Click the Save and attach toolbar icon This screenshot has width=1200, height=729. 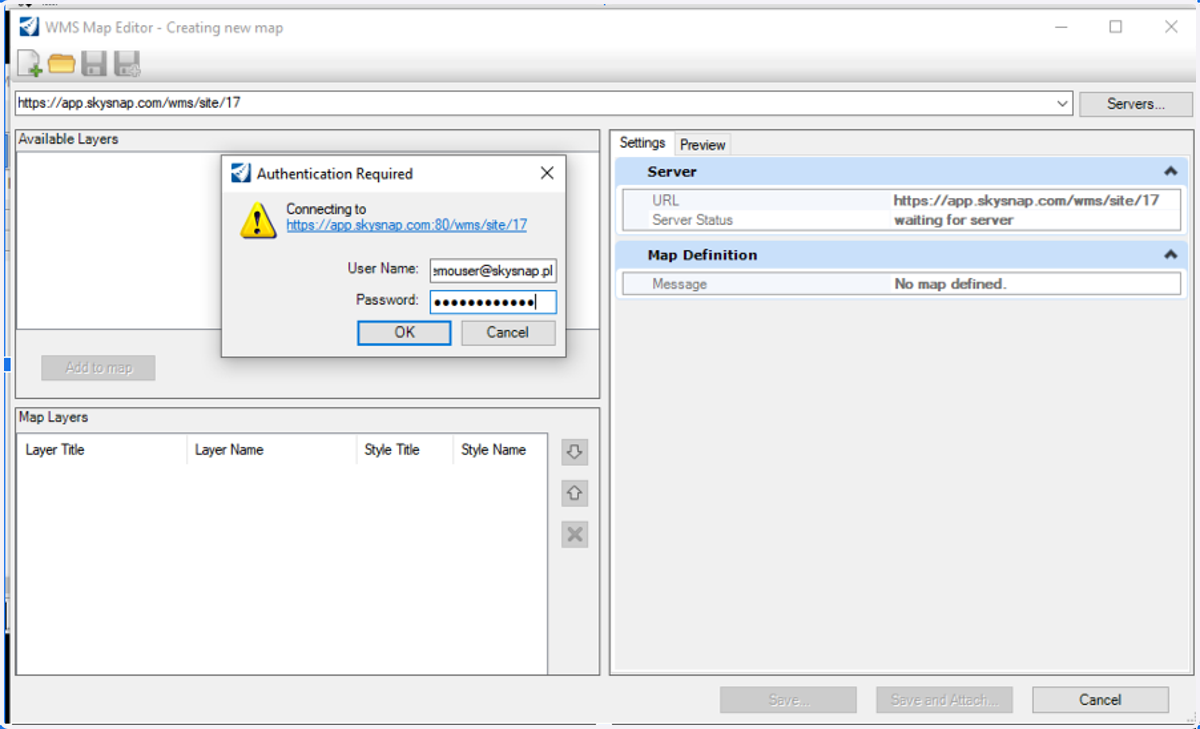click(127, 64)
